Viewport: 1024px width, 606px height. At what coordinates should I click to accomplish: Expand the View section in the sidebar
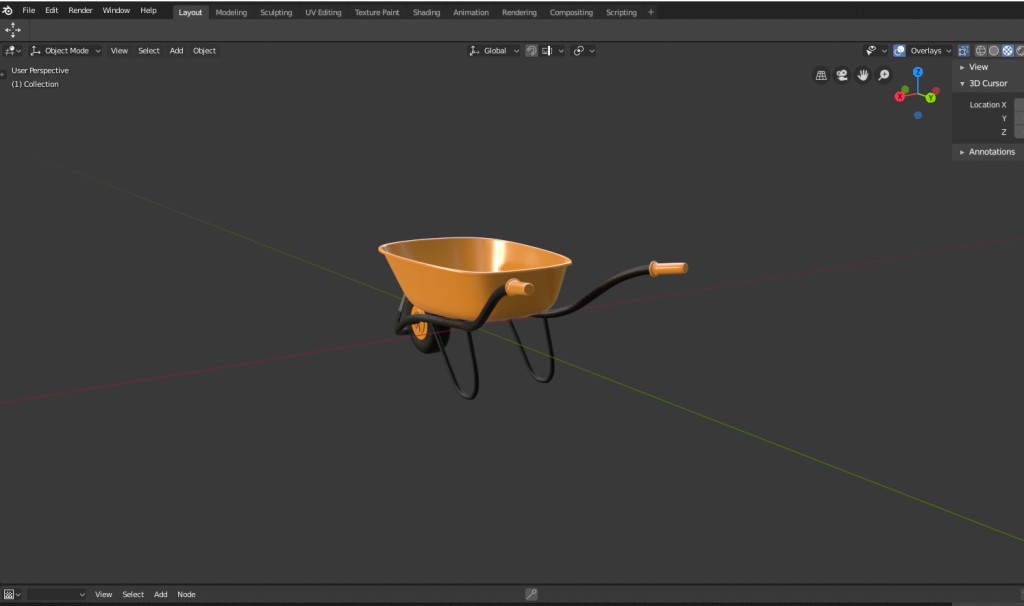coord(977,67)
